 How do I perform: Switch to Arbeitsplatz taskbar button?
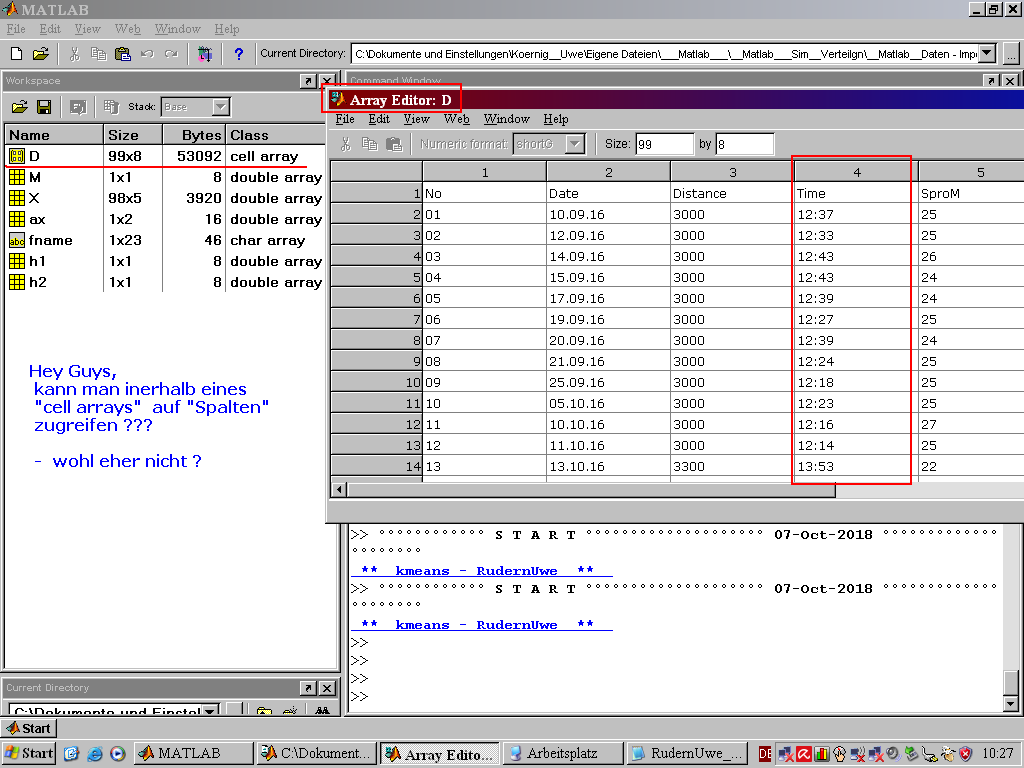pyautogui.click(x=561, y=753)
